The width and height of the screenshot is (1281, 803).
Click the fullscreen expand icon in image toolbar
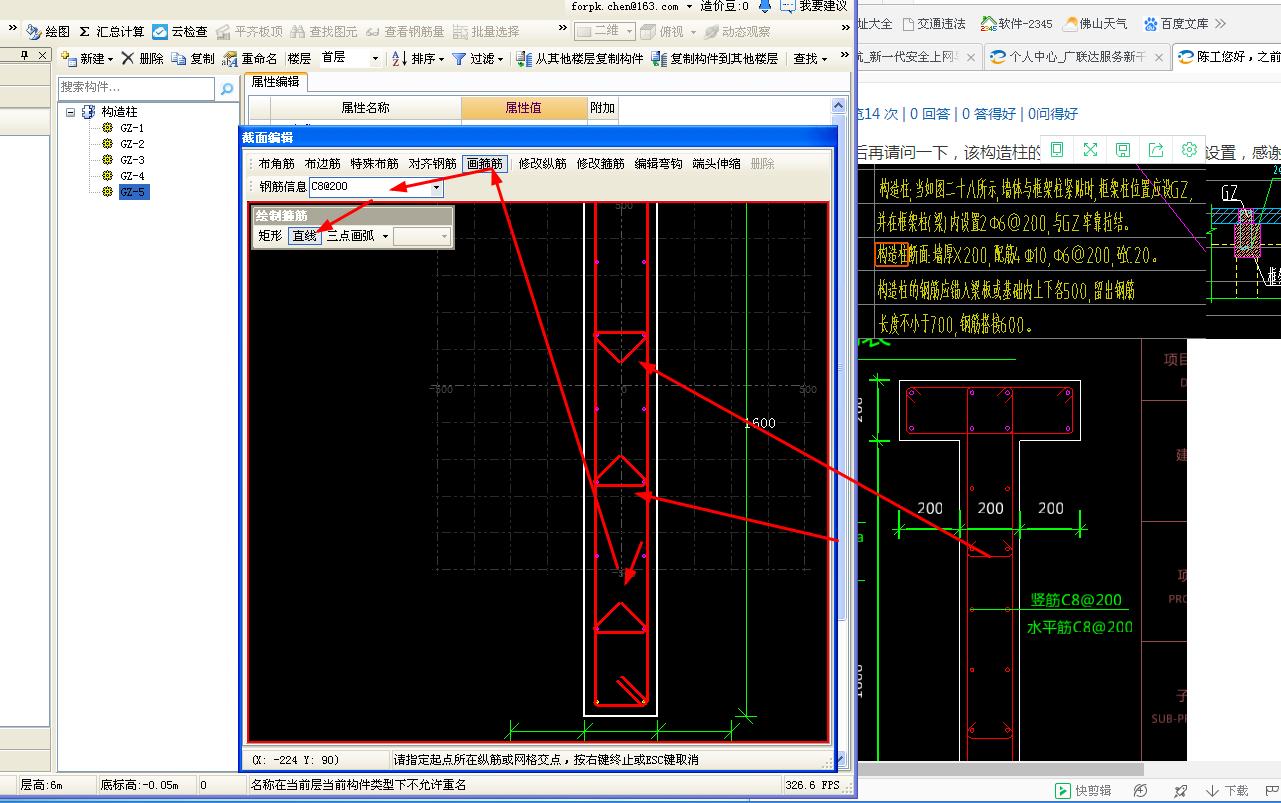1090,149
